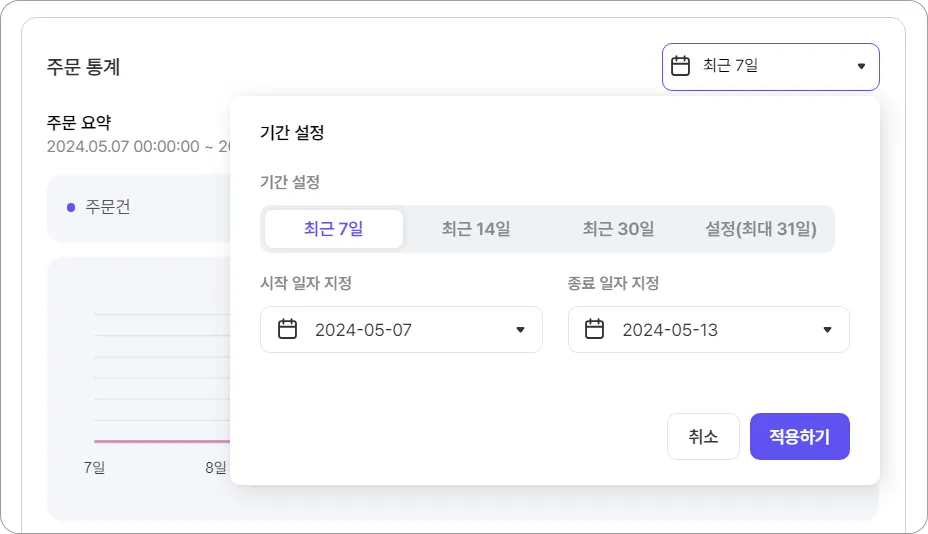
Task: Expand the top period dropdown arrow
Action: (x=861, y=67)
